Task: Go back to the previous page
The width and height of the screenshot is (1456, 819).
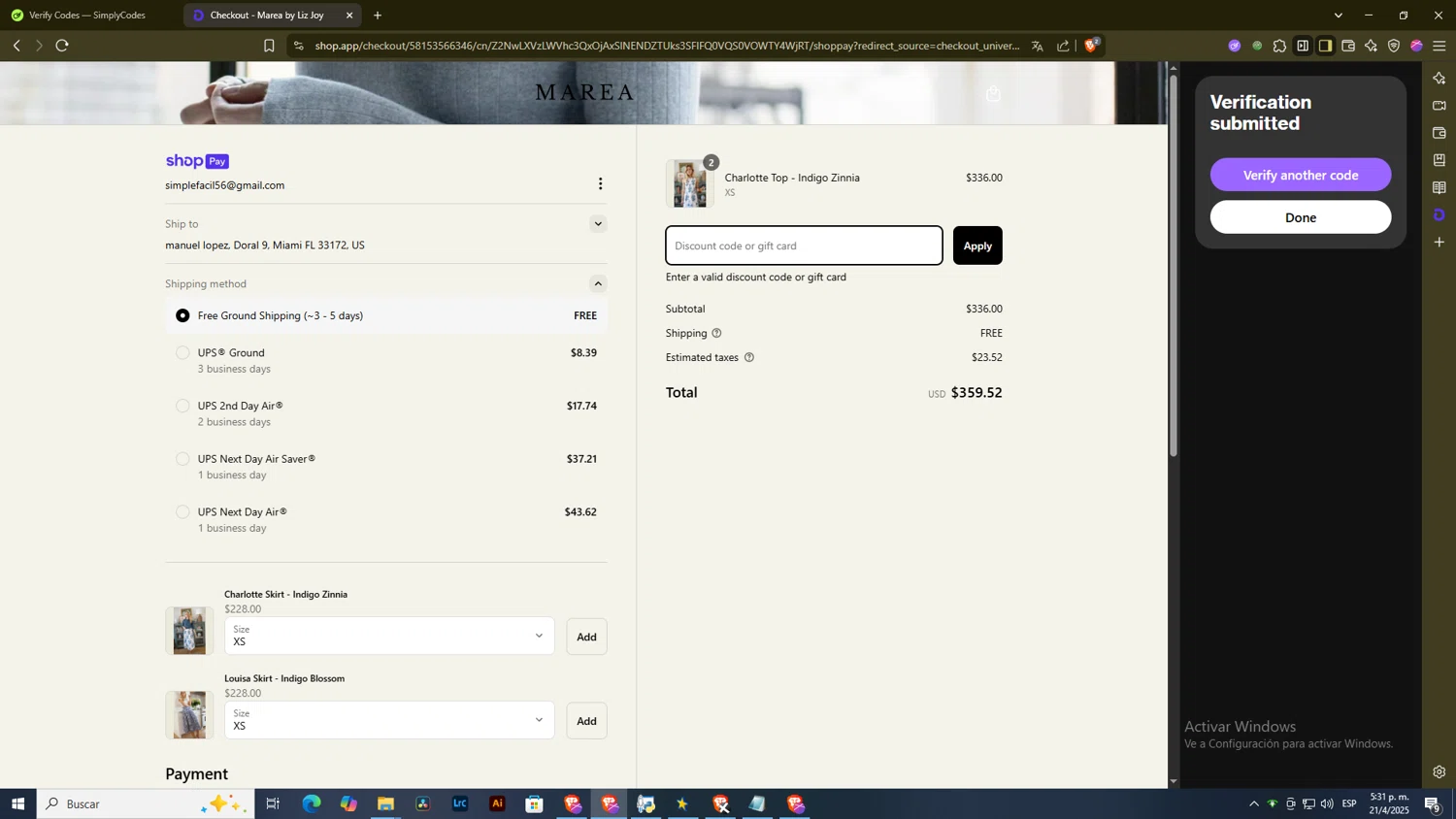Action: pyautogui.click(x=17, y=46)
